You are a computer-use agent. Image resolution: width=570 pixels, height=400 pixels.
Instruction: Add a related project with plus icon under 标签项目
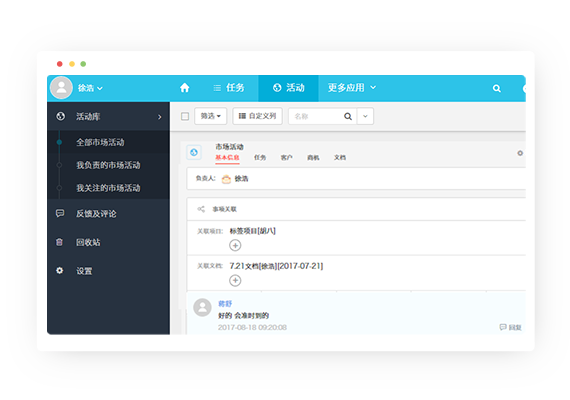pyautogui.click(x=235, y=245)
